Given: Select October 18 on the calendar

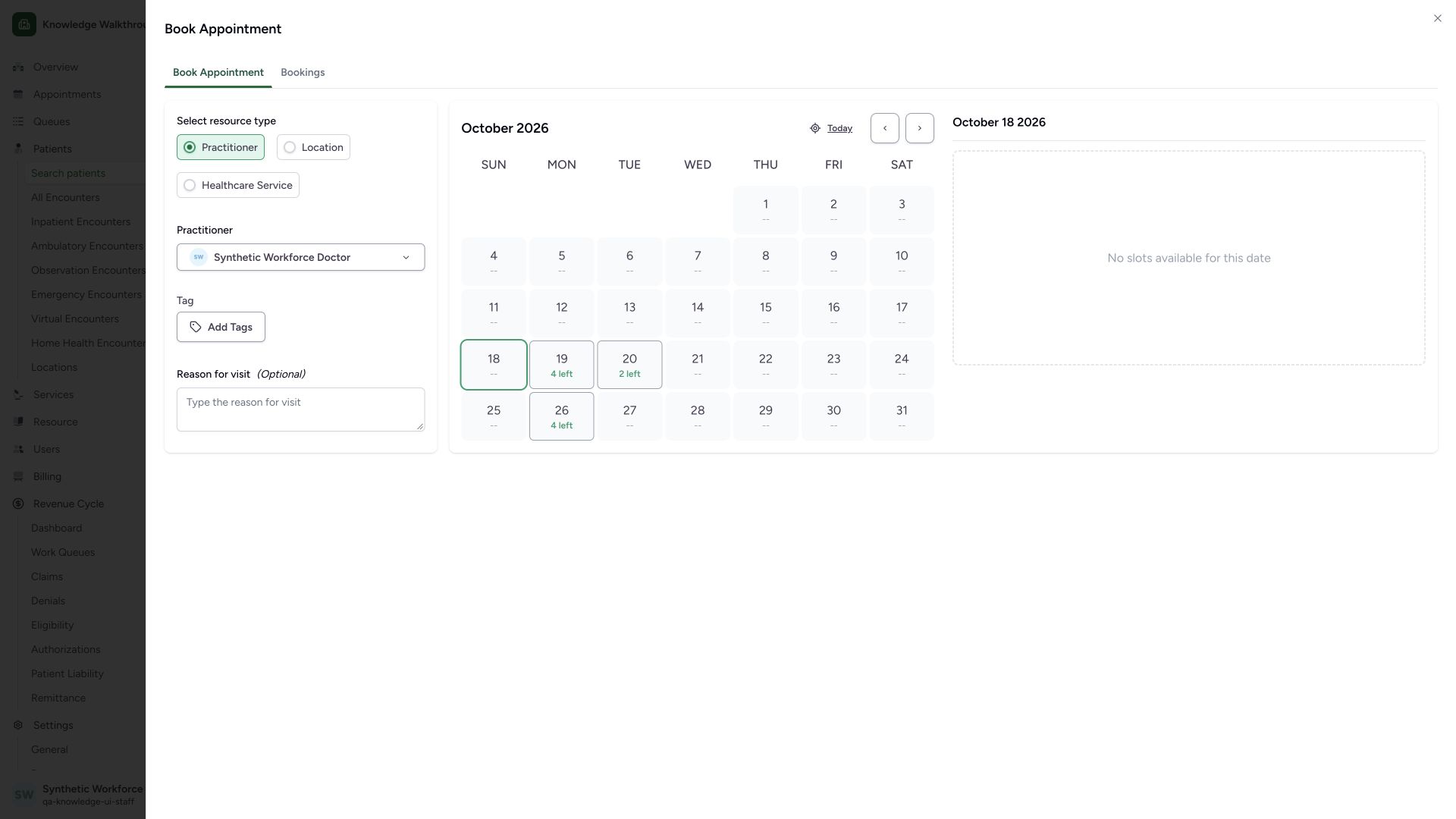Looking at the screenshot, I should coord(494,365).
